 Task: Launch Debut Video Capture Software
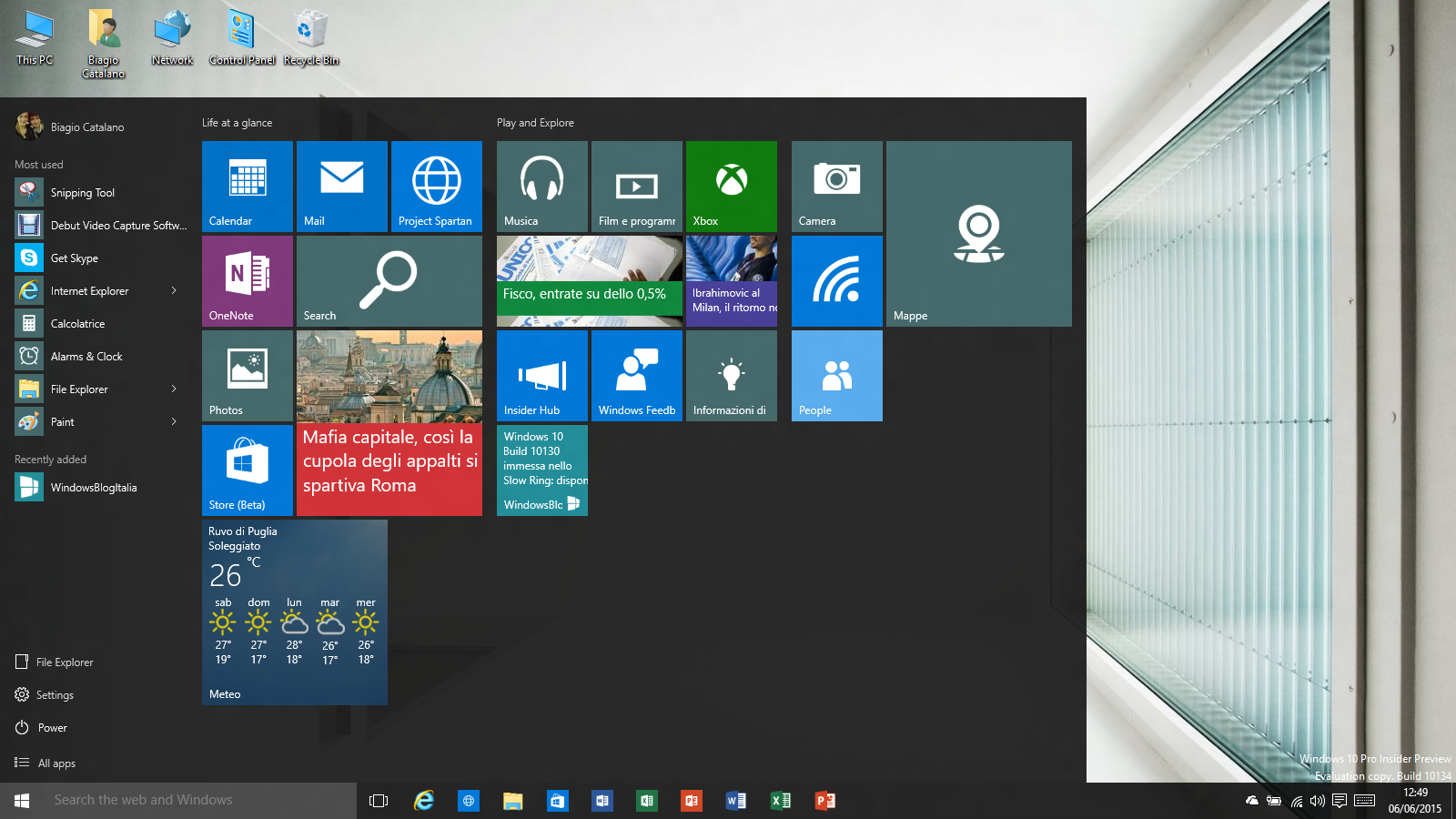98,226
